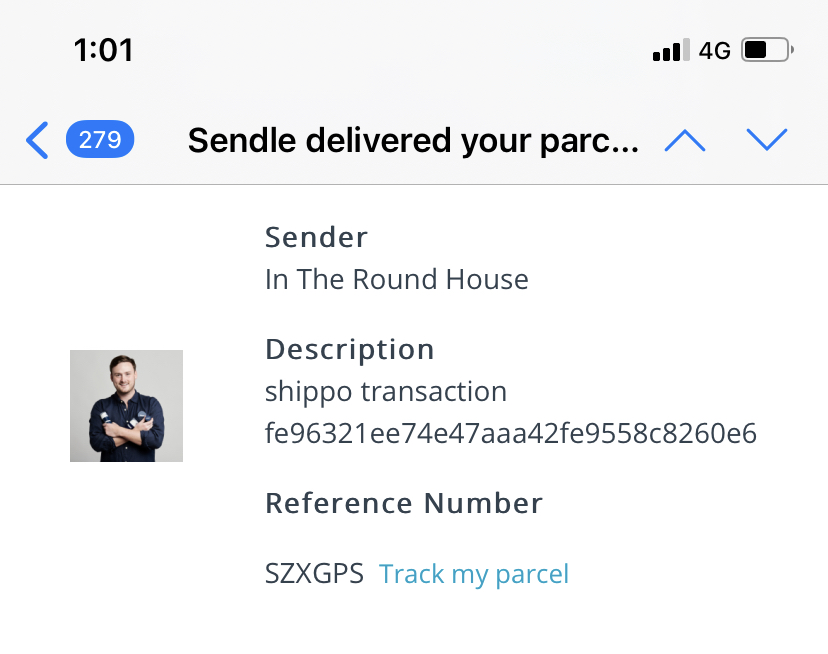
Task: Click the Track my parcel link
Action: (x=474, y=574)
